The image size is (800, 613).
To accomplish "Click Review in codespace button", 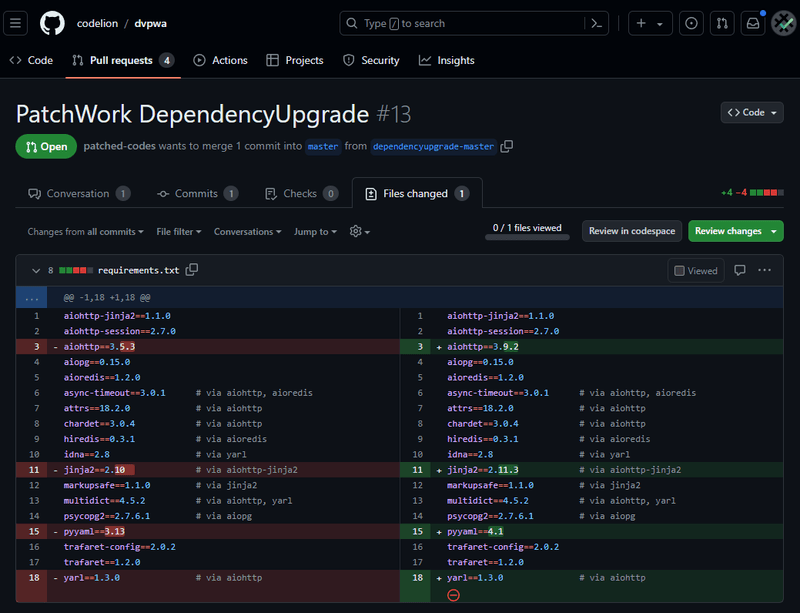I will (x=632, y=231).
